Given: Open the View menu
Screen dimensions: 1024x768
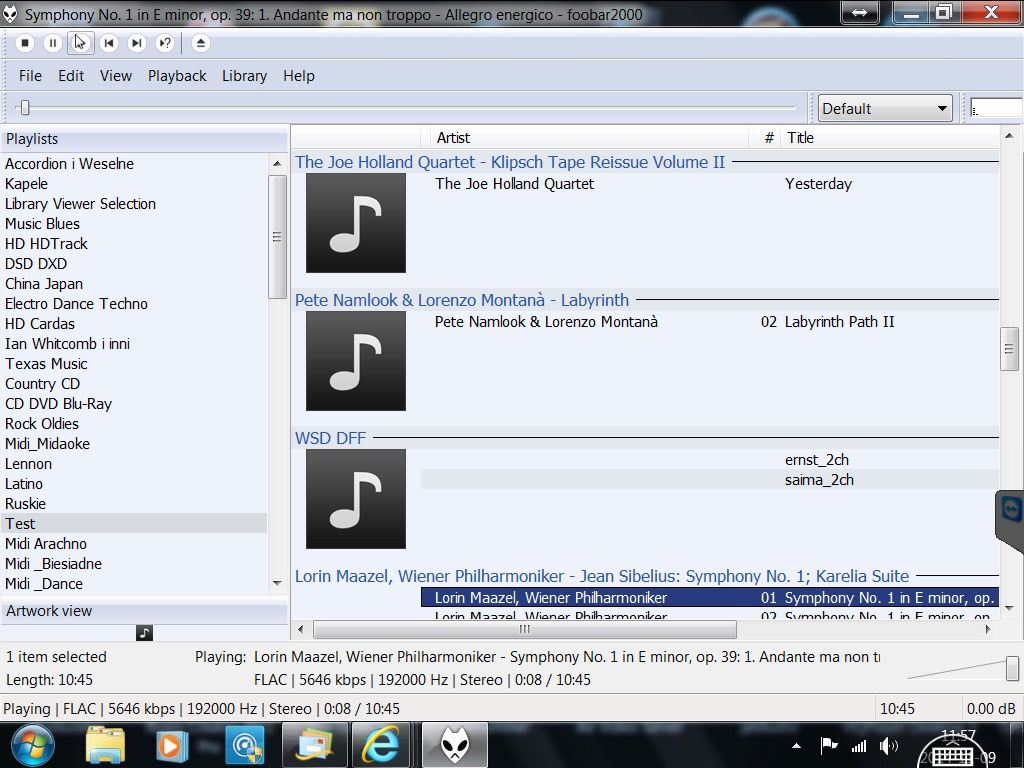Looking at the screenshot, I should click(116, 76).
